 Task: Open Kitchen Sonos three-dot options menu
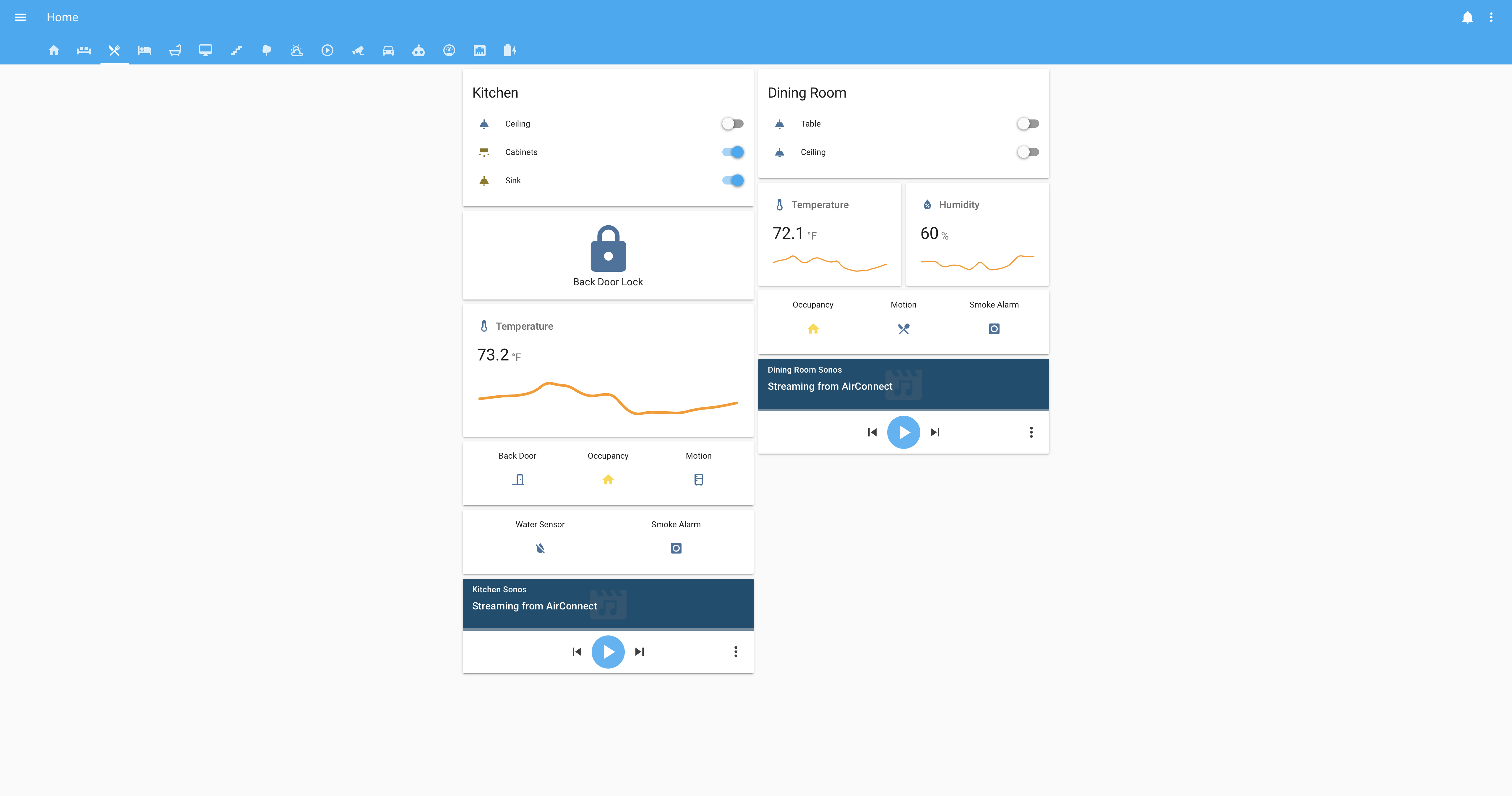(x=735, y=651)
